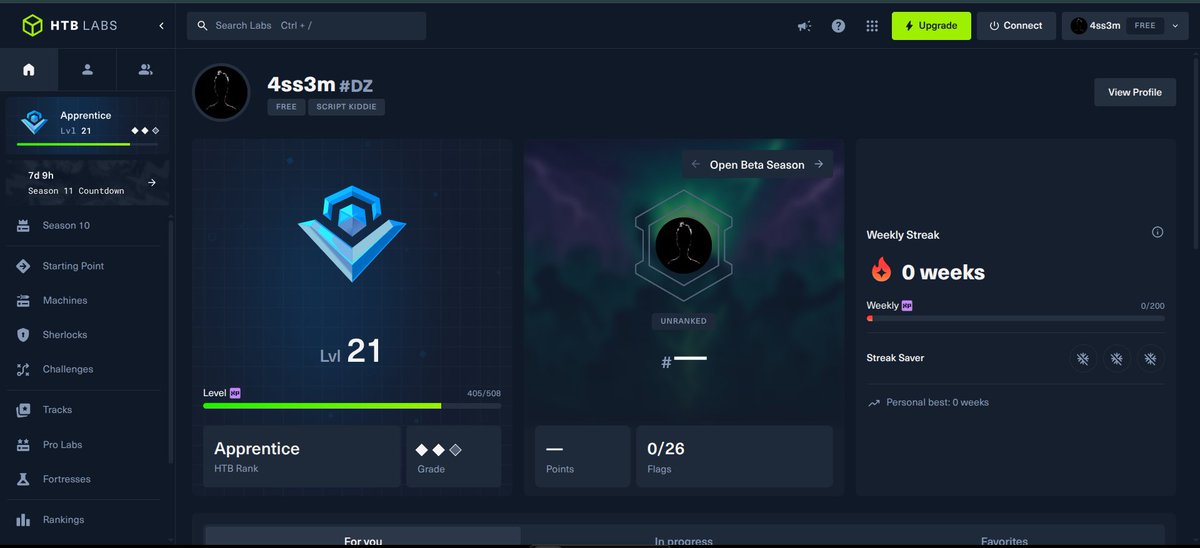The image size is (1200, 548).
Task: Click the Connect button
Action: tap(1016, 26)
